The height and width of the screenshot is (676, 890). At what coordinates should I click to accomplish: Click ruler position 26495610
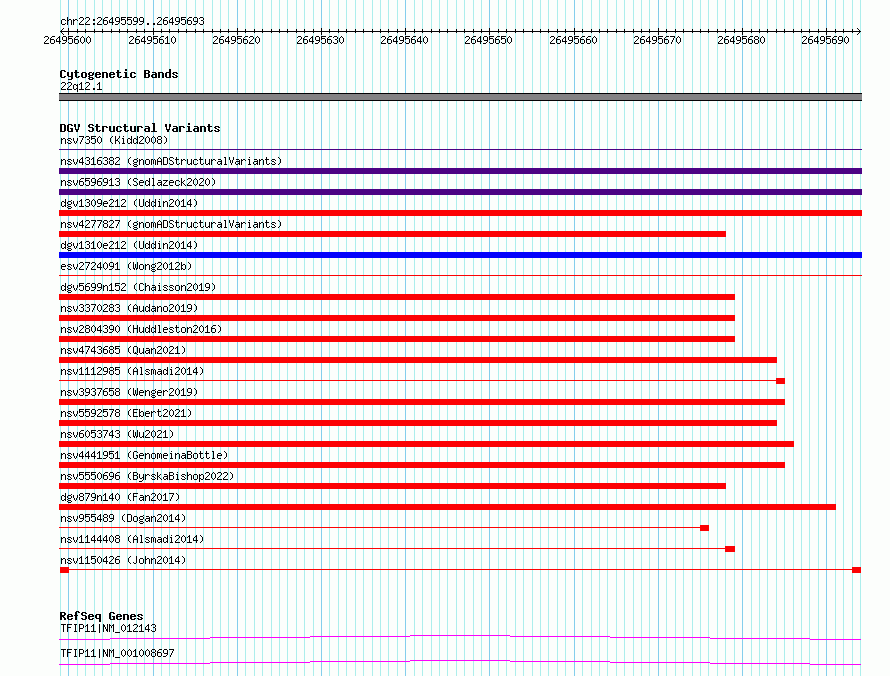(x=152, y=40)
